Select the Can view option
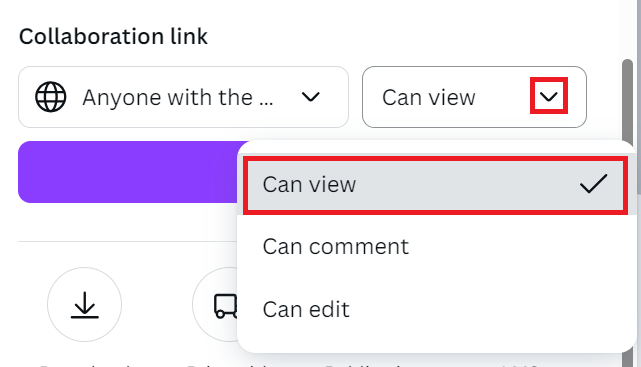641x367 pixels. click(x=435, y=184)
